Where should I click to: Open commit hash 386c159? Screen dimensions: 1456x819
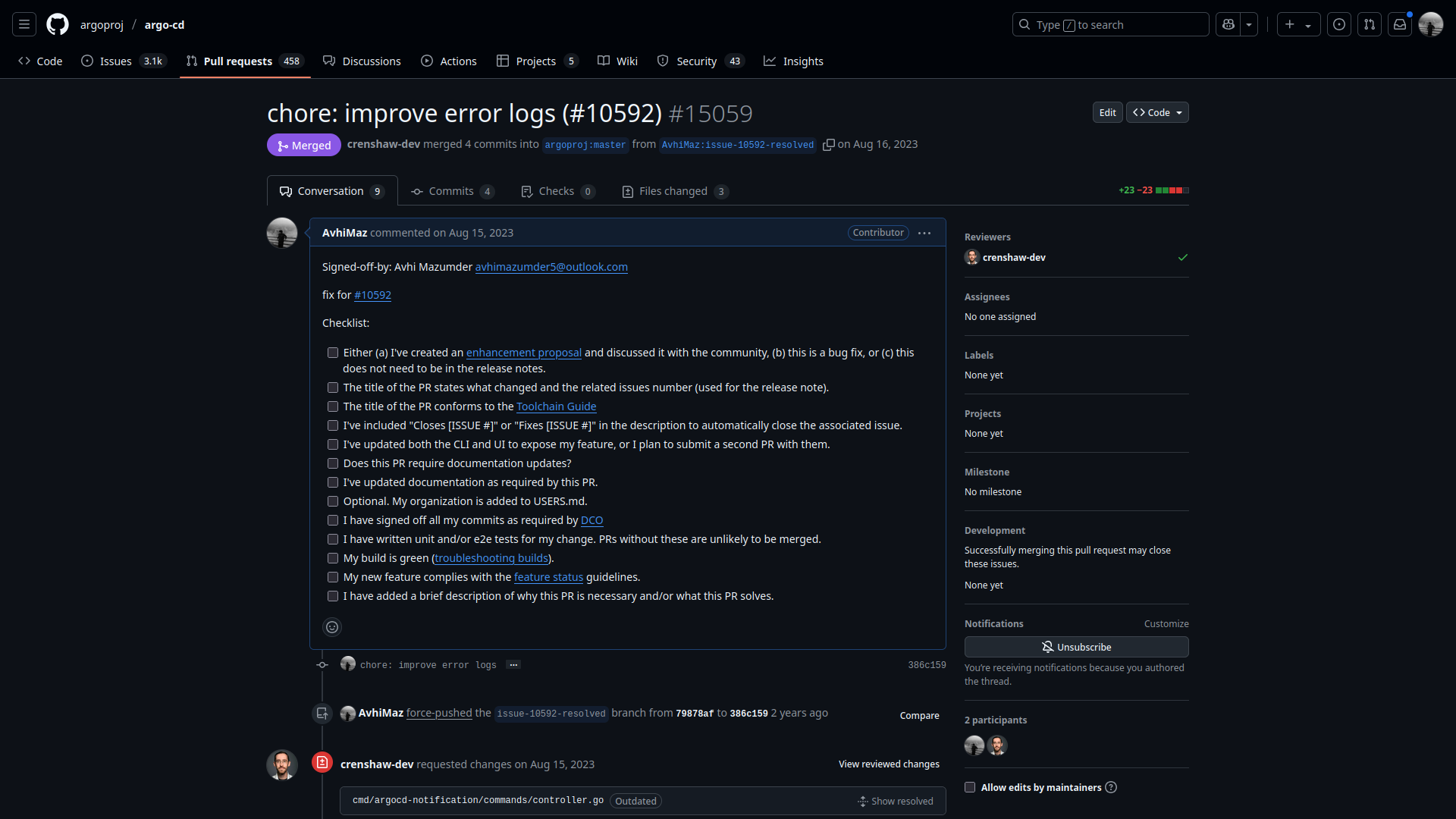point(927,665)
